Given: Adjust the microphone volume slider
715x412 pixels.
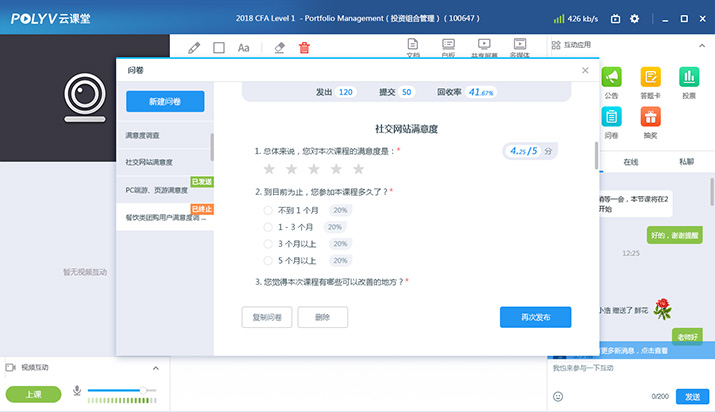Looking at the screenshot, I should [142, 390].
